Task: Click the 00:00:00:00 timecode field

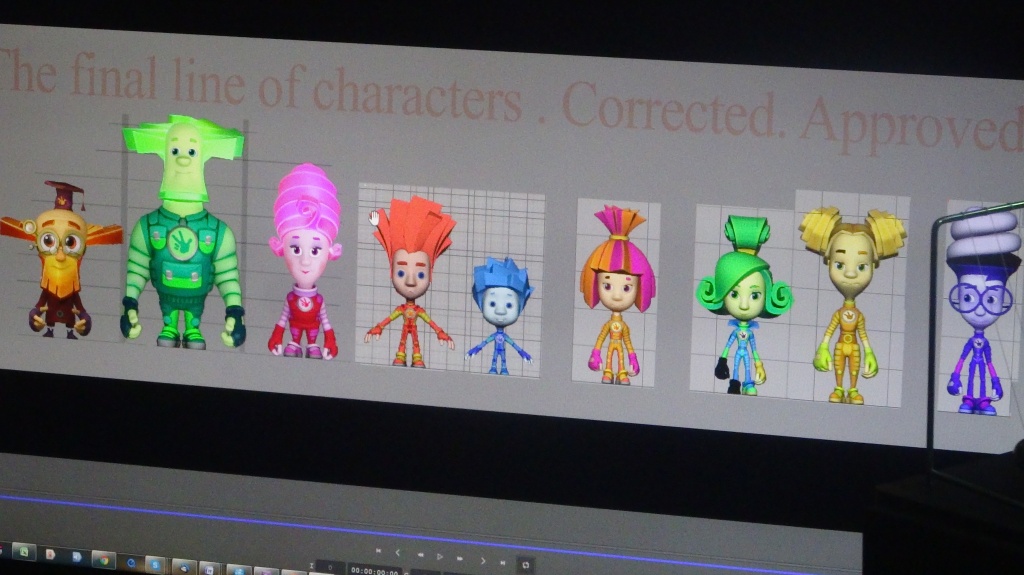Action: pyautogui.click(x=375, y=570)
